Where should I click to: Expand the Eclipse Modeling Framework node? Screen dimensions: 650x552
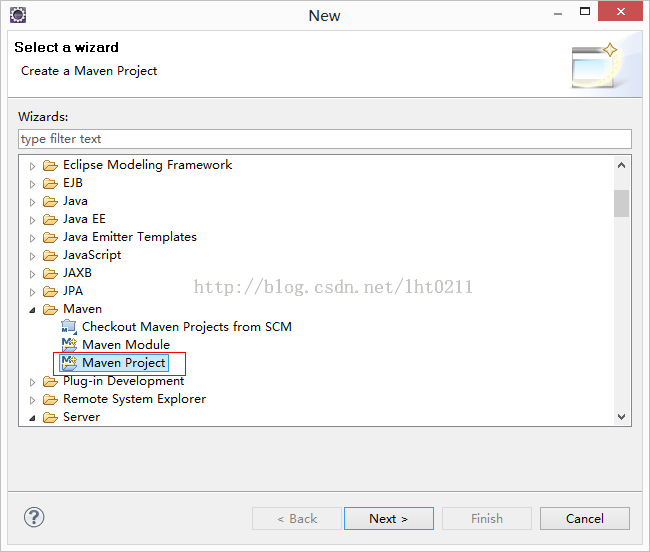coord(32,166)
